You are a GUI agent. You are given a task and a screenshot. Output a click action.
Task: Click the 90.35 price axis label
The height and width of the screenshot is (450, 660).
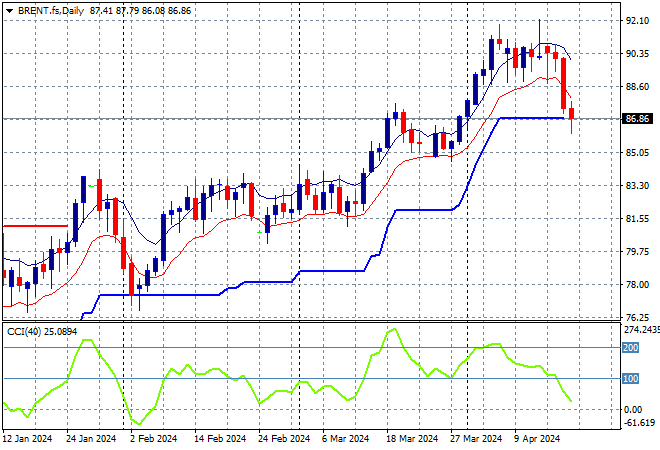637,54
